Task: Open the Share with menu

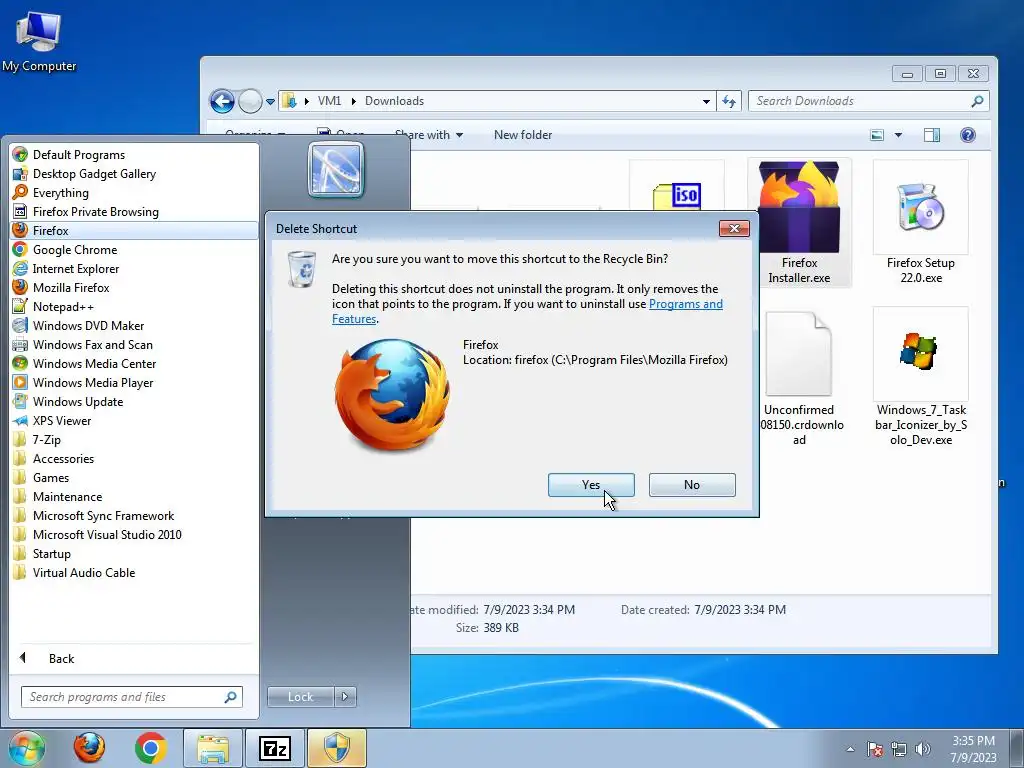Action: [429, 135]
